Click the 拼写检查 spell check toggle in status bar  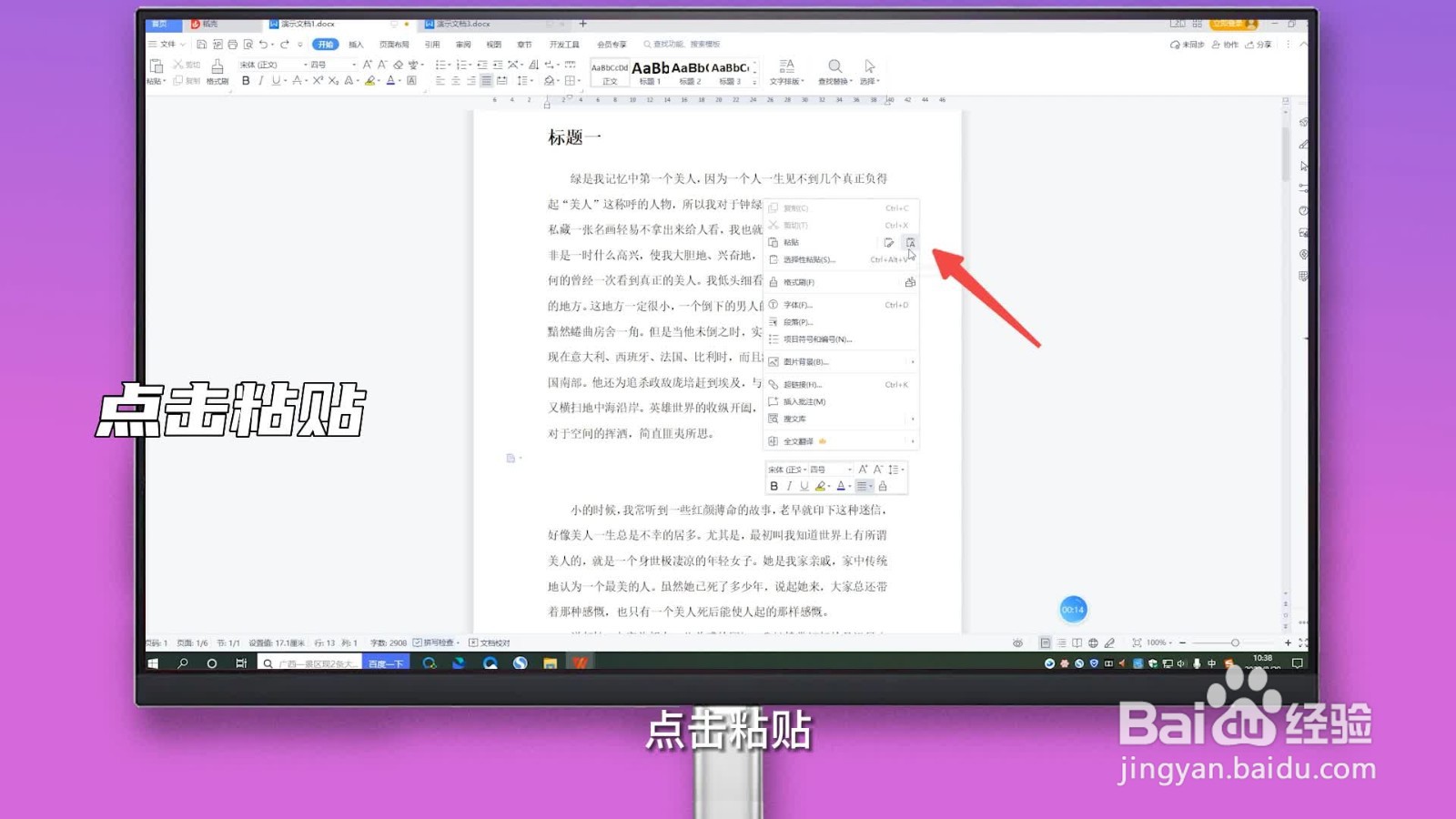[x=437, y=643]
